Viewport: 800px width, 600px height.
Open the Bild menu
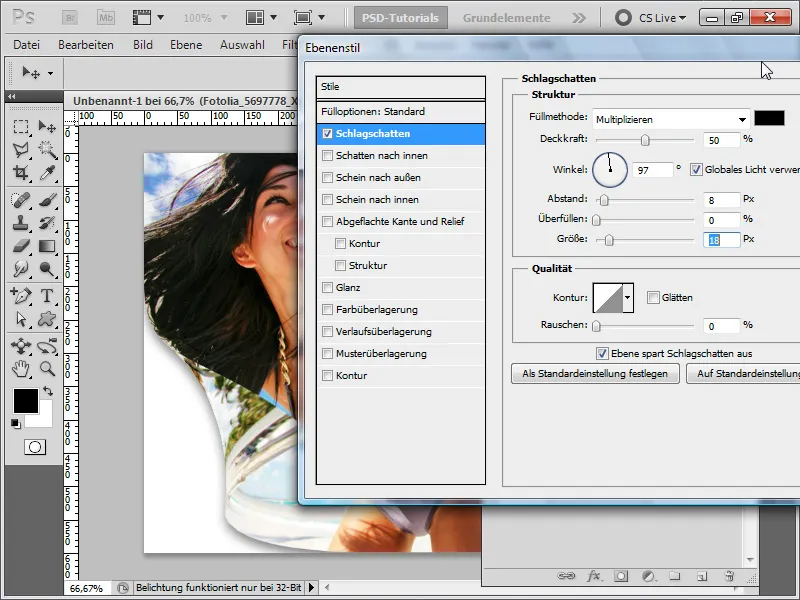click(x=143, y=45)
